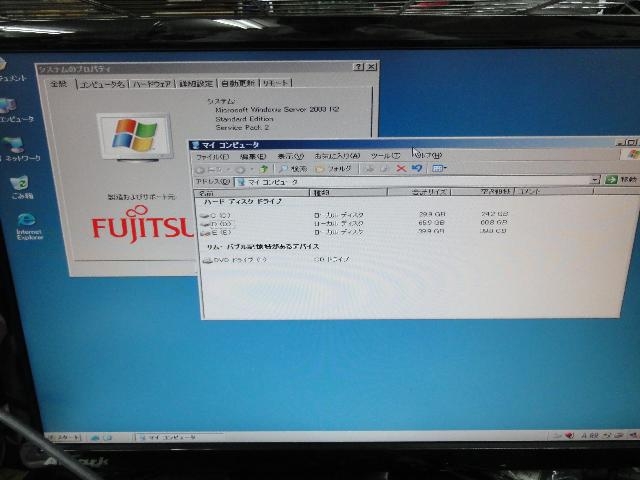Click リムーバブル記憶域があるデバイス group header
The height and width of the screenshot is (480, 640).
tap(262, 247)
